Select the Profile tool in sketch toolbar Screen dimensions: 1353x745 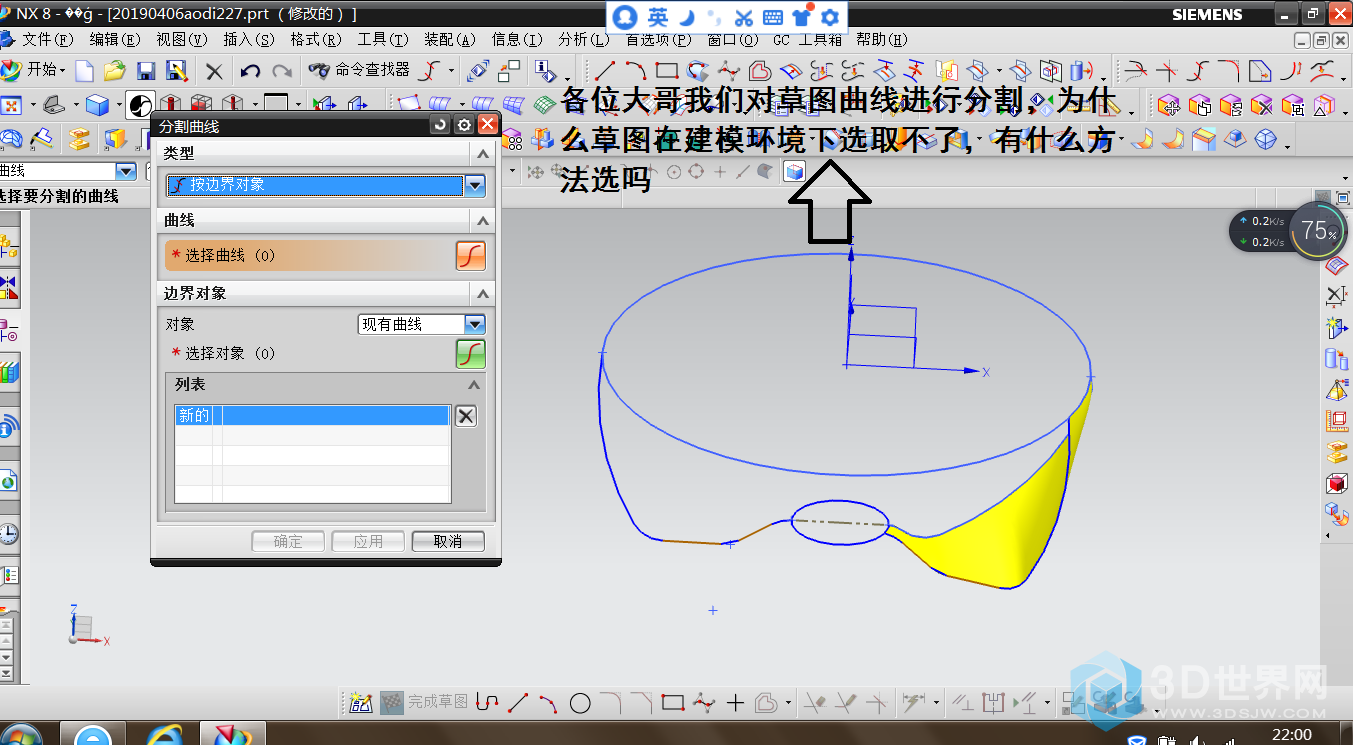point(487,702)
